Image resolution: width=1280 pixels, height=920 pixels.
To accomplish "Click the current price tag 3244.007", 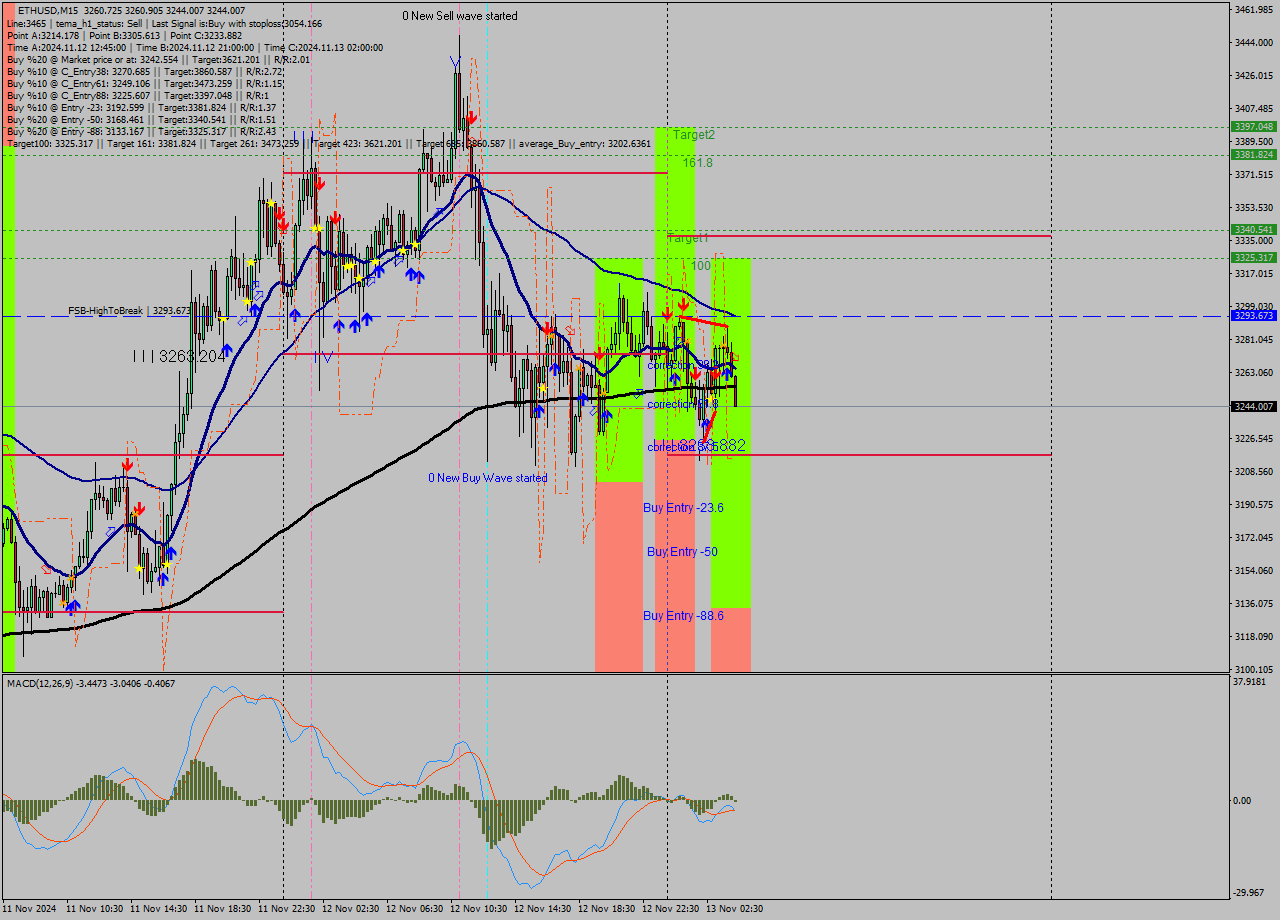I will (1253, 407).
